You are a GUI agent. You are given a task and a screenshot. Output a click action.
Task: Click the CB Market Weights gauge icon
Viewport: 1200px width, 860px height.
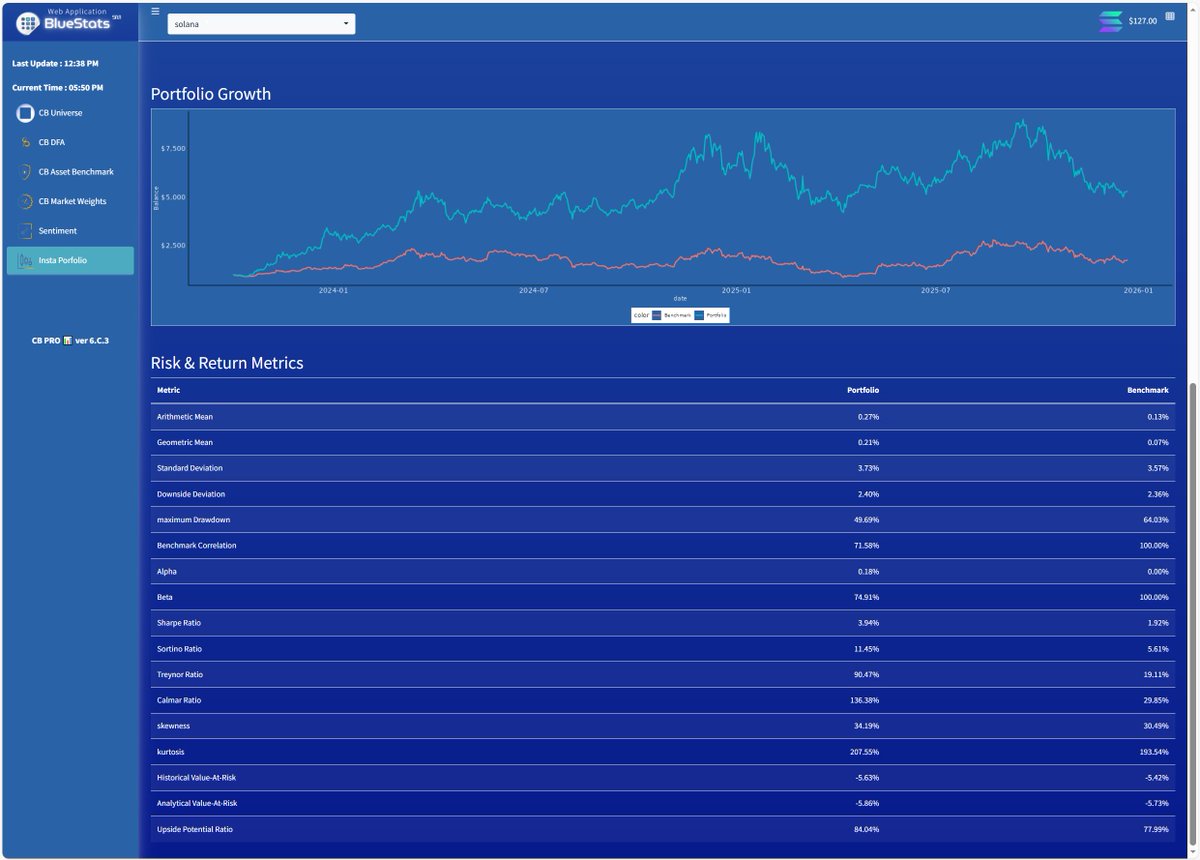(x=26, y=201)
